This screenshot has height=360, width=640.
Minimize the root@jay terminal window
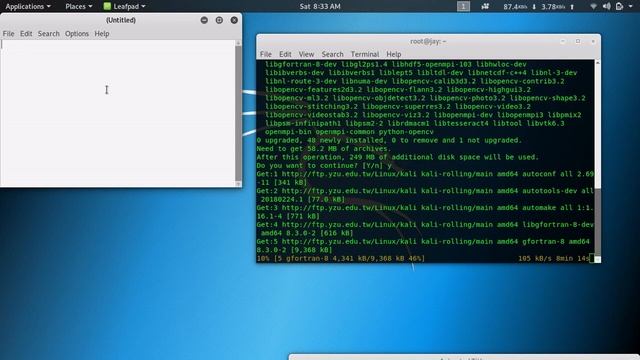coord(563,41)
